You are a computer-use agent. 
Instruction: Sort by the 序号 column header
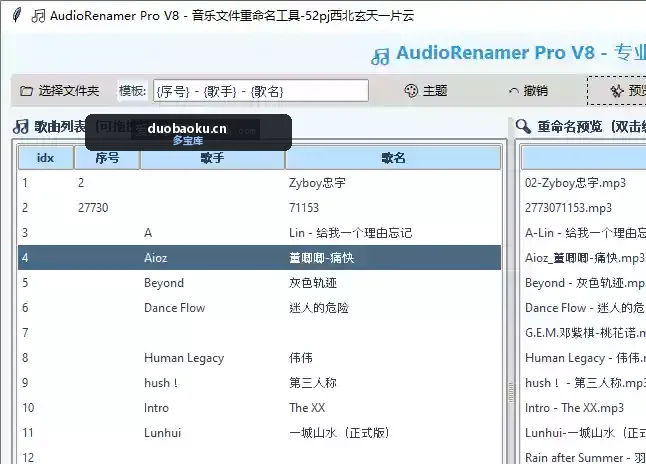[107, 158]
